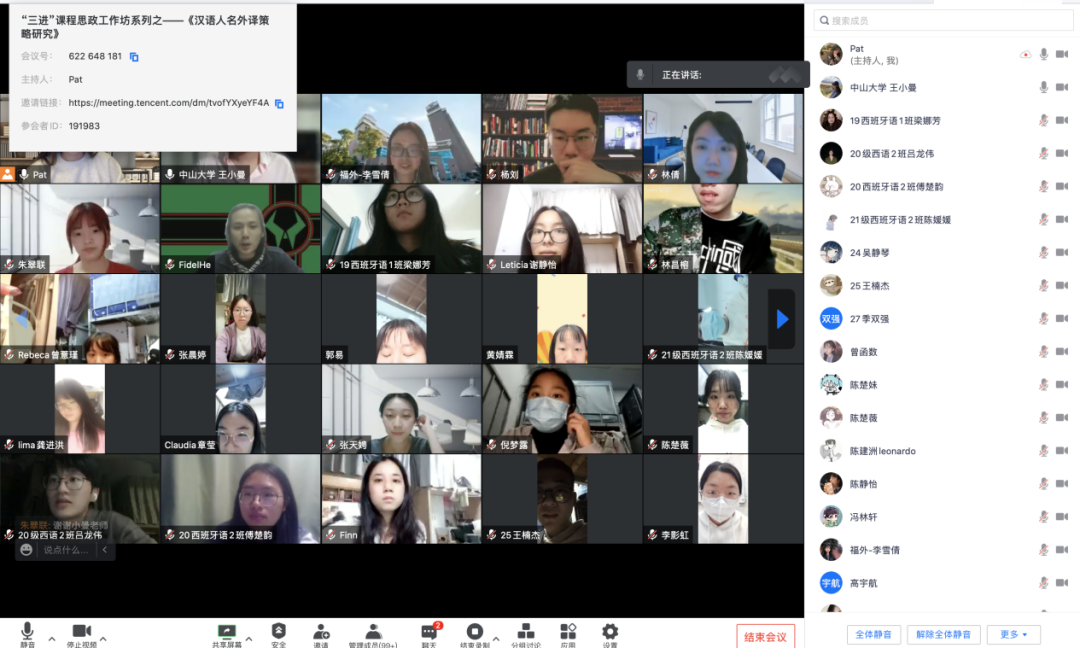Click the share screen (共享屏幕) icon
The image size is (1080, 648).
click(x=227, y=632)
